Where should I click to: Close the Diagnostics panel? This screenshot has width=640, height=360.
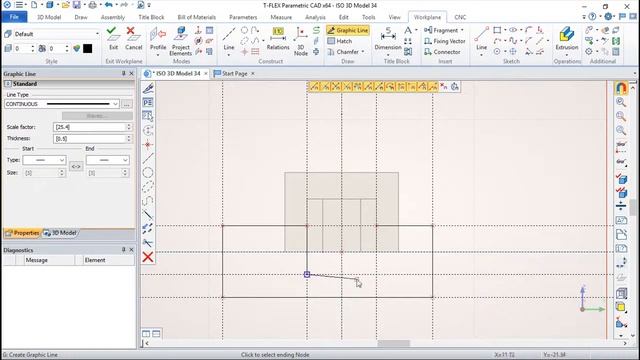point(131,250)
